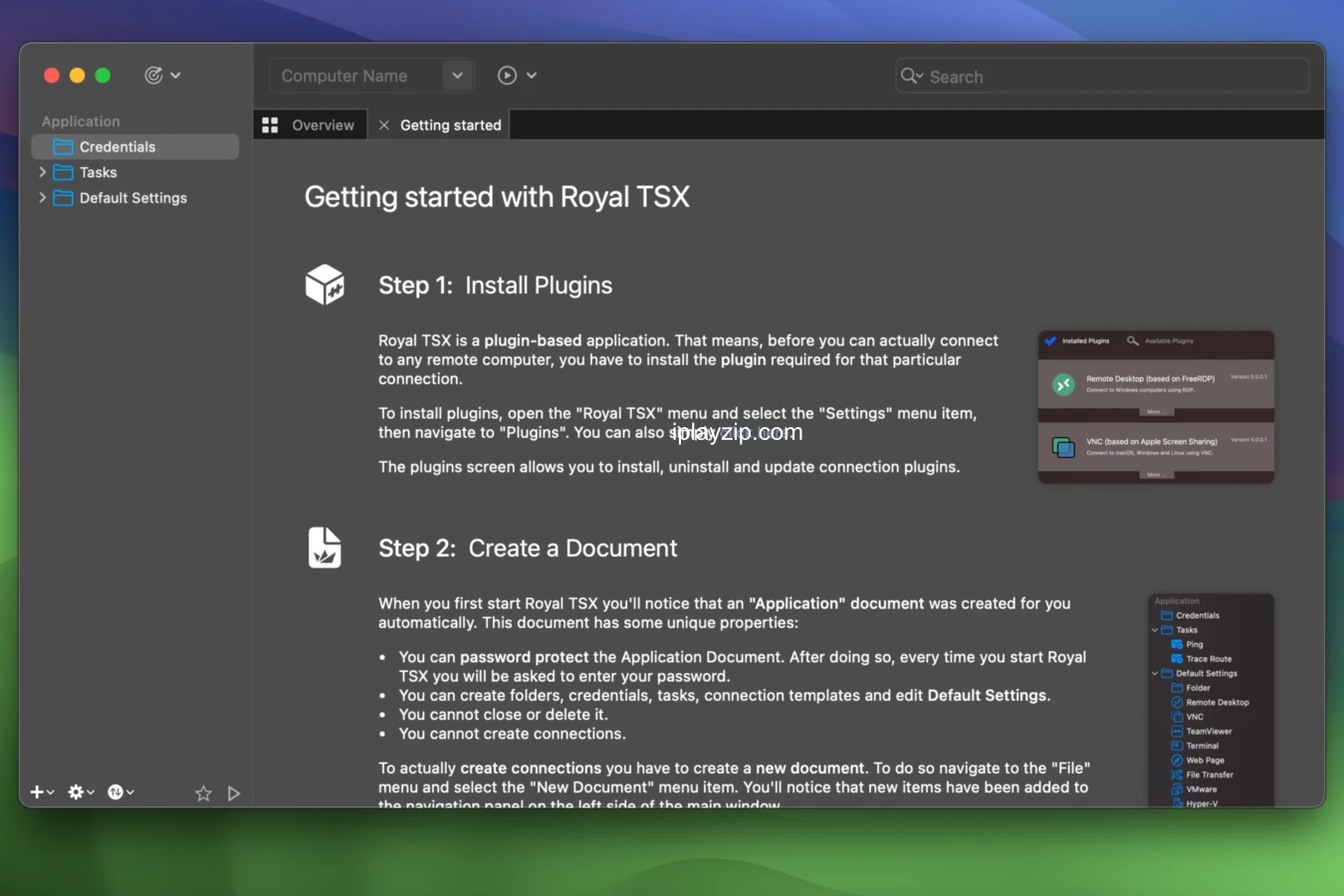Screen dimensions: 1344x896
Task: Click the star favorites icon
Action: click(203, 793)
